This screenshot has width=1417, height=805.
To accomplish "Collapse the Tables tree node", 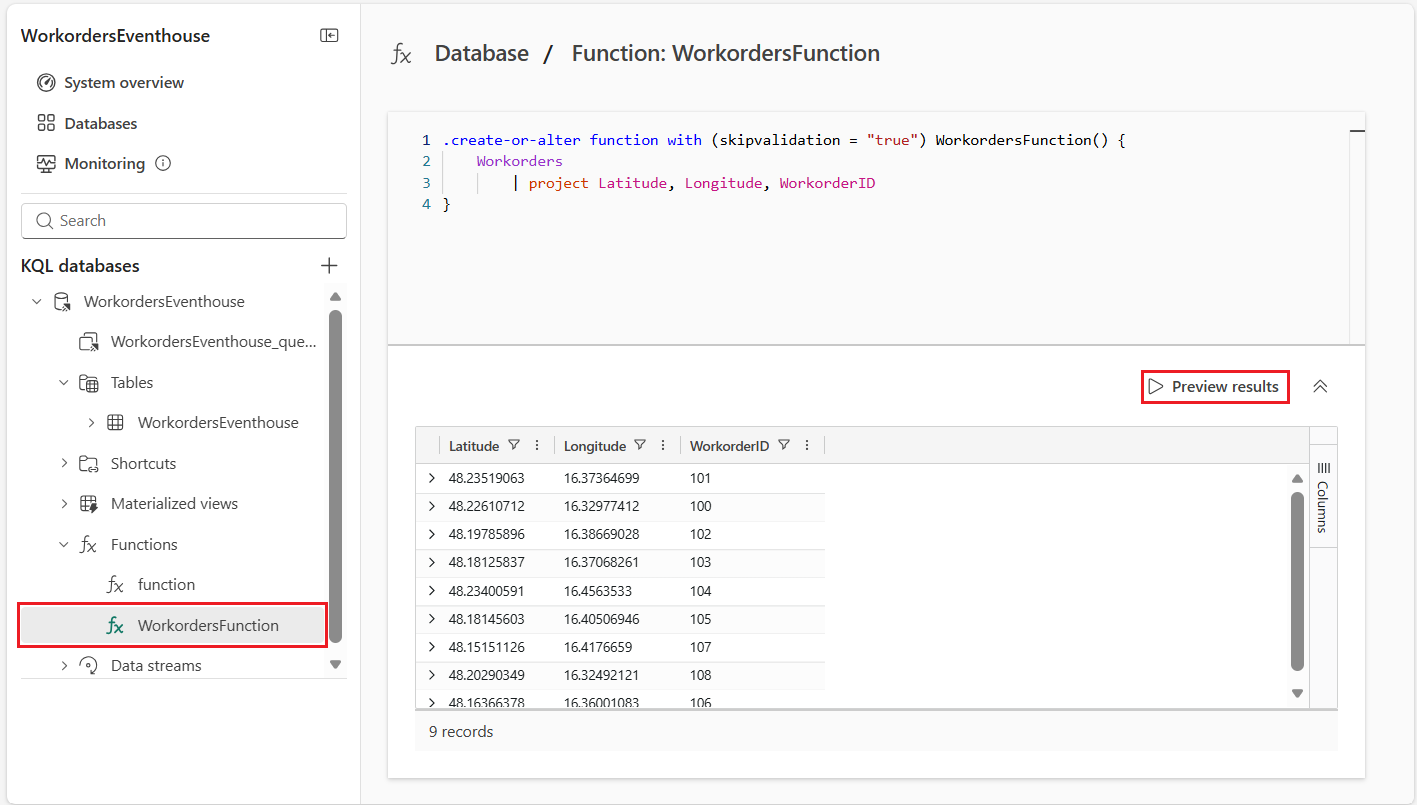I will [64, 382].
